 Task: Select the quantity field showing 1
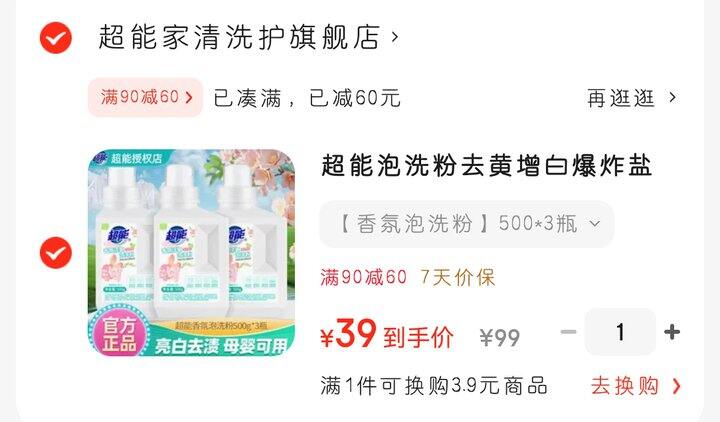coord(620,332)
